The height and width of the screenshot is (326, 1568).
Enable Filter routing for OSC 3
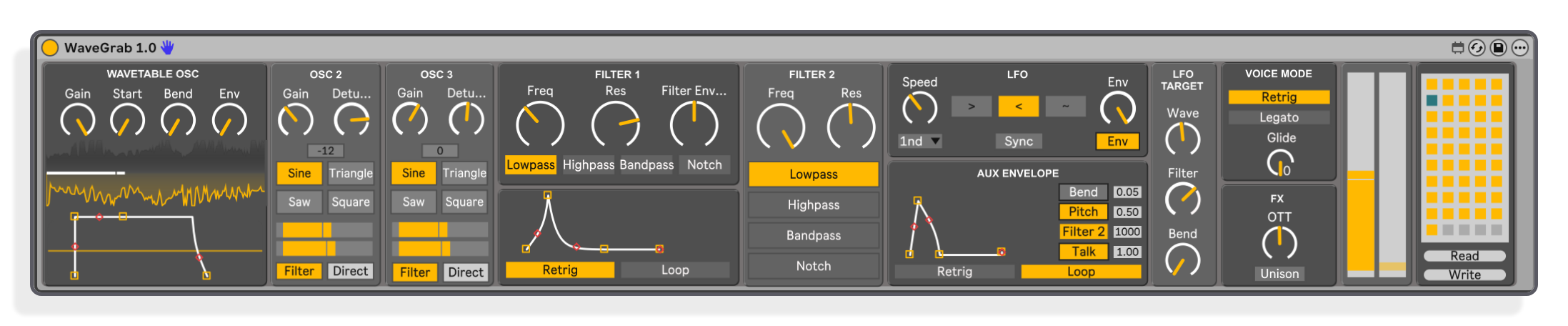(x=414, y=272)
